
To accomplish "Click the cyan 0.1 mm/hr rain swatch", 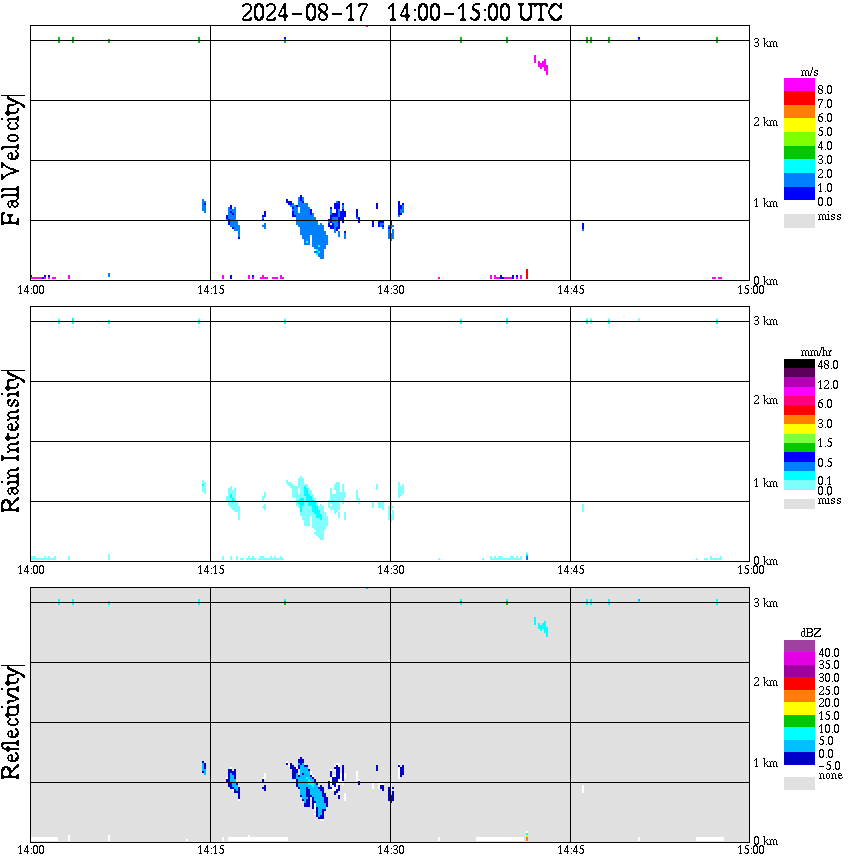I will tap(799, 476).
